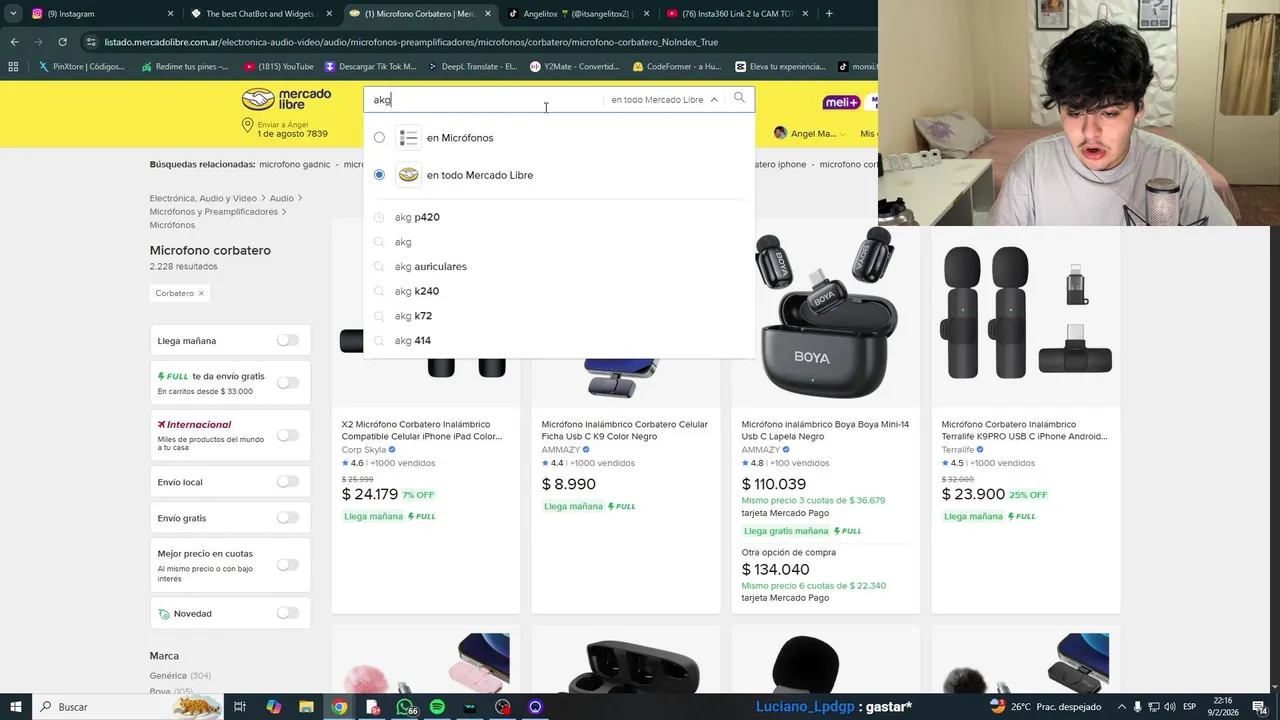The width and height of the screenshot is (1280, 720).
Task: Reload the page in Chrome
Action: [x=62, y=42]
